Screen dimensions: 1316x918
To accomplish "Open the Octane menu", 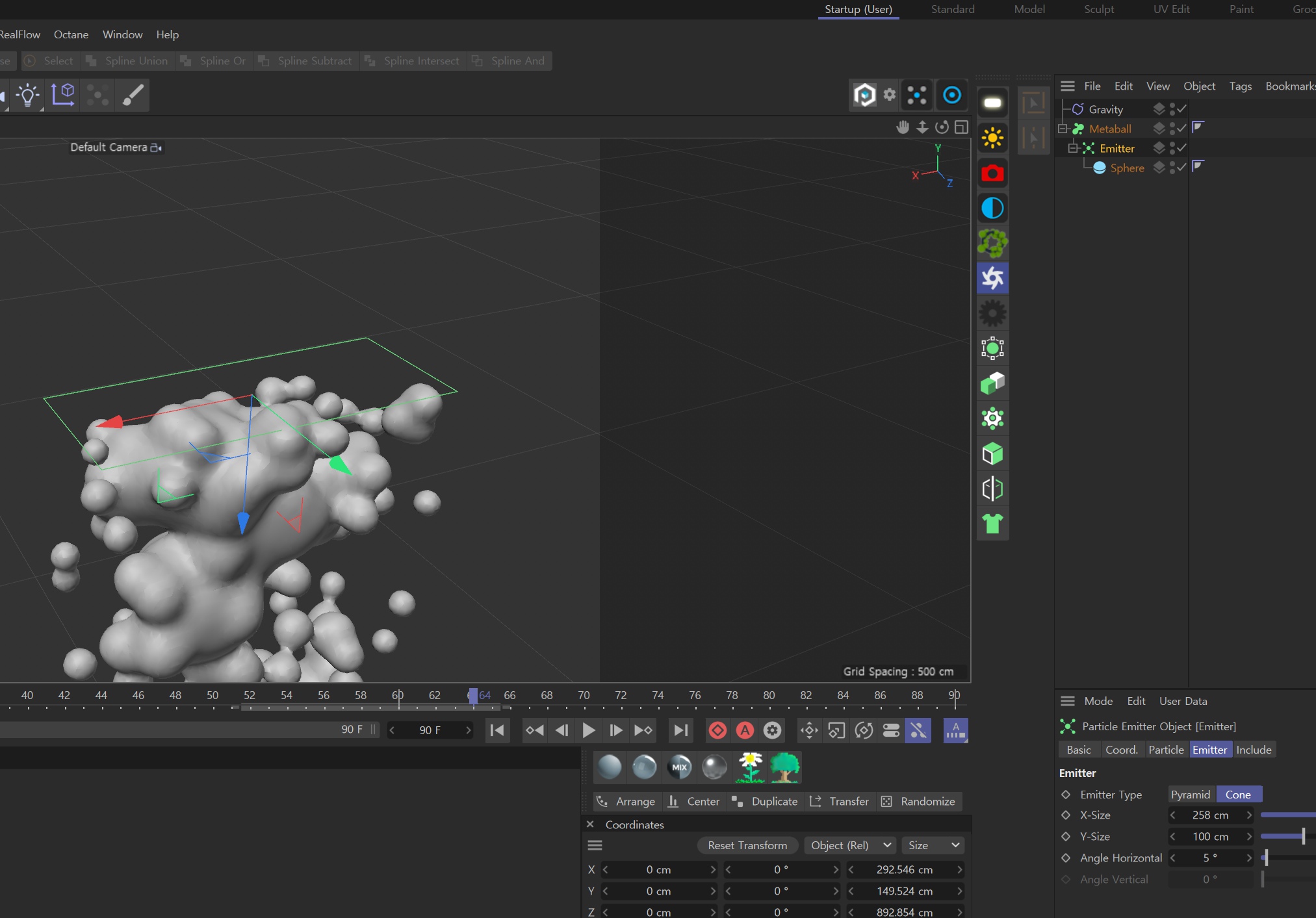I will point(71,34).
